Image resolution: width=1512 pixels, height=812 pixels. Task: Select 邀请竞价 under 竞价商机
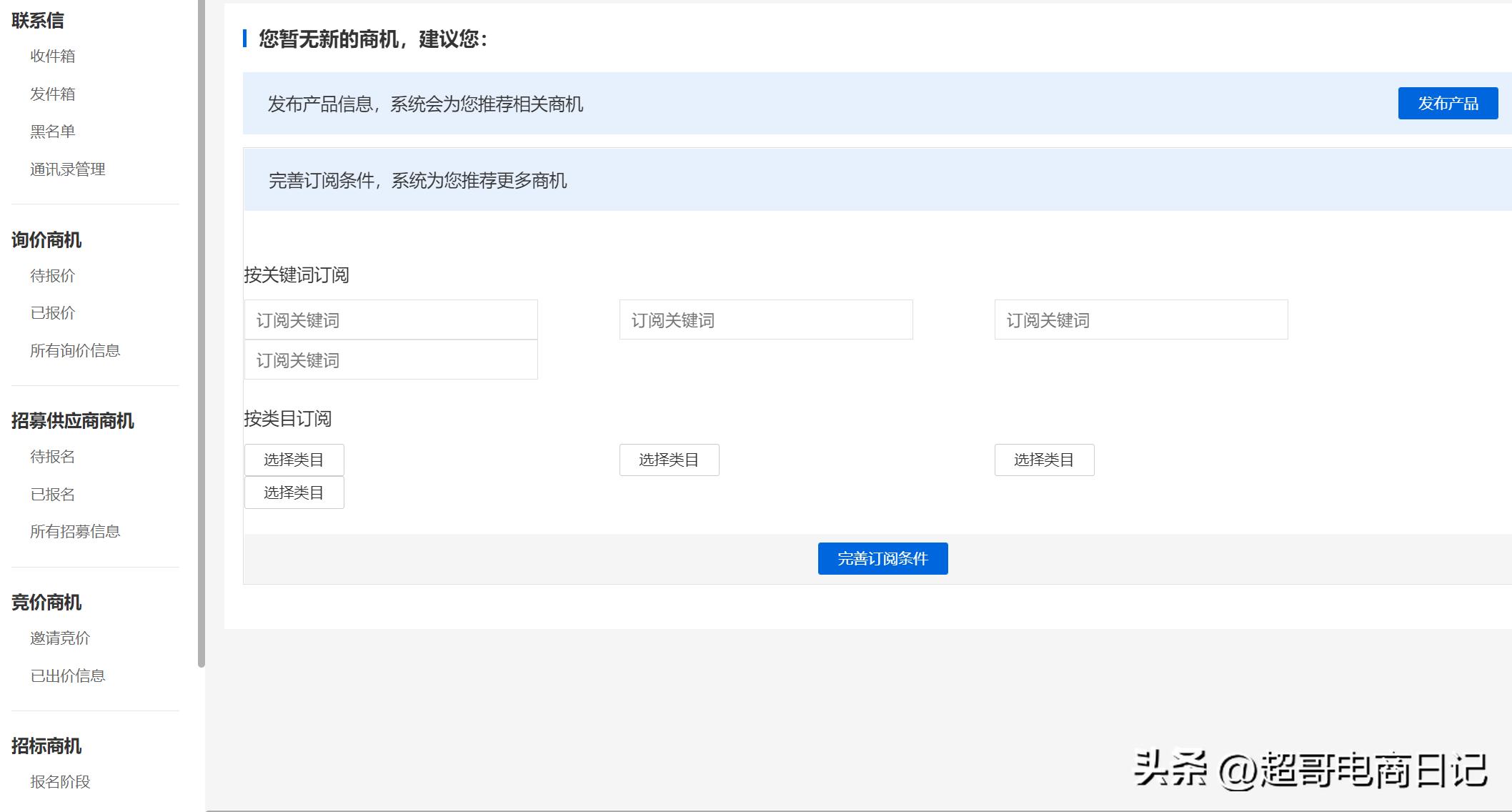(x=61, y=638)
